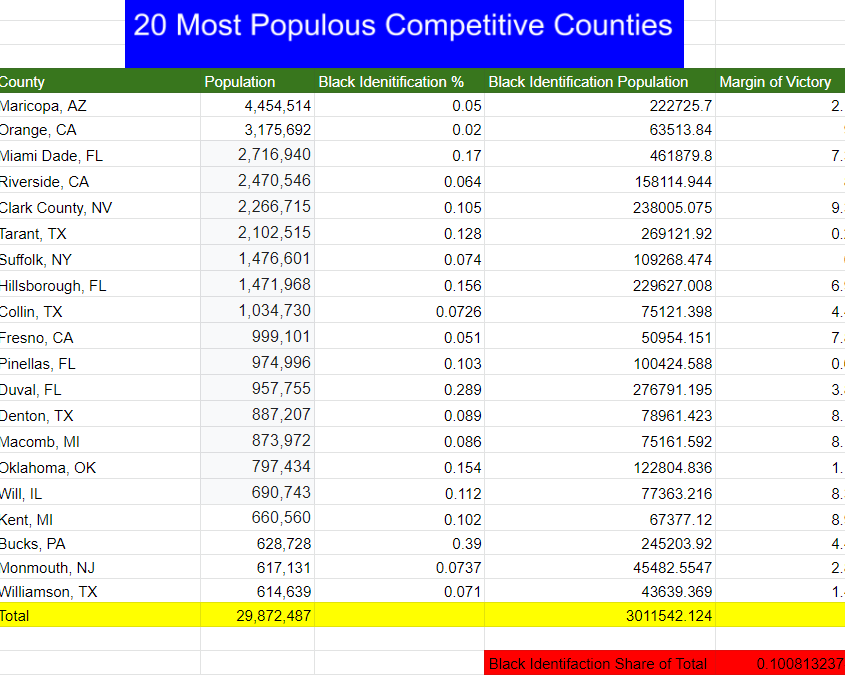
Task: Select the 'Maricopa, AZ' county cell
Action: pos(100,105)
